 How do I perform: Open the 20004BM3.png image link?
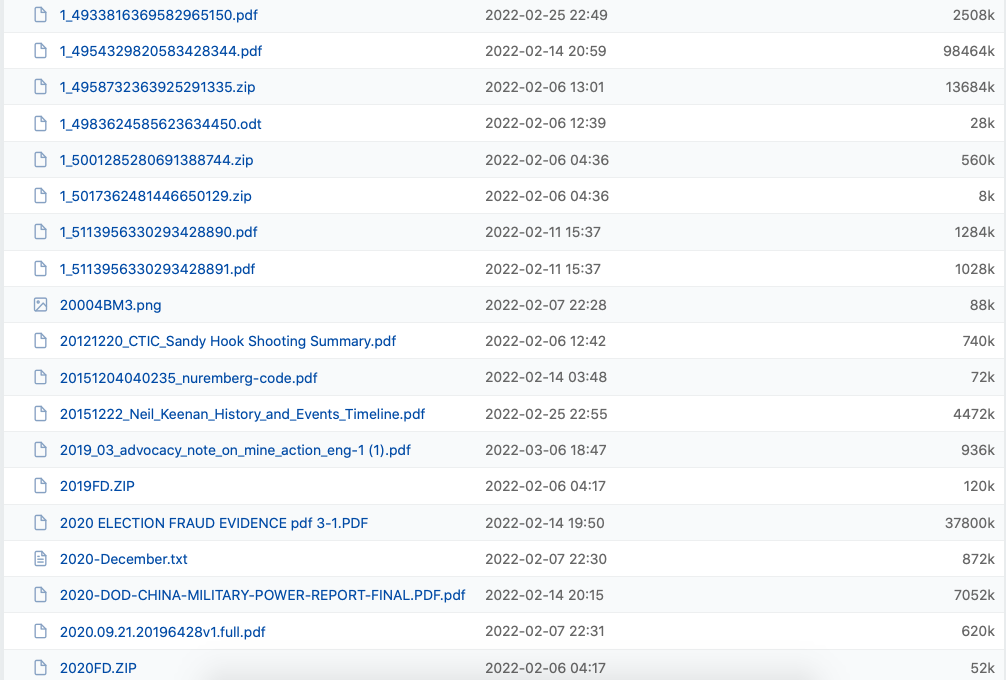pyautogui.click(x=110, y=305)
